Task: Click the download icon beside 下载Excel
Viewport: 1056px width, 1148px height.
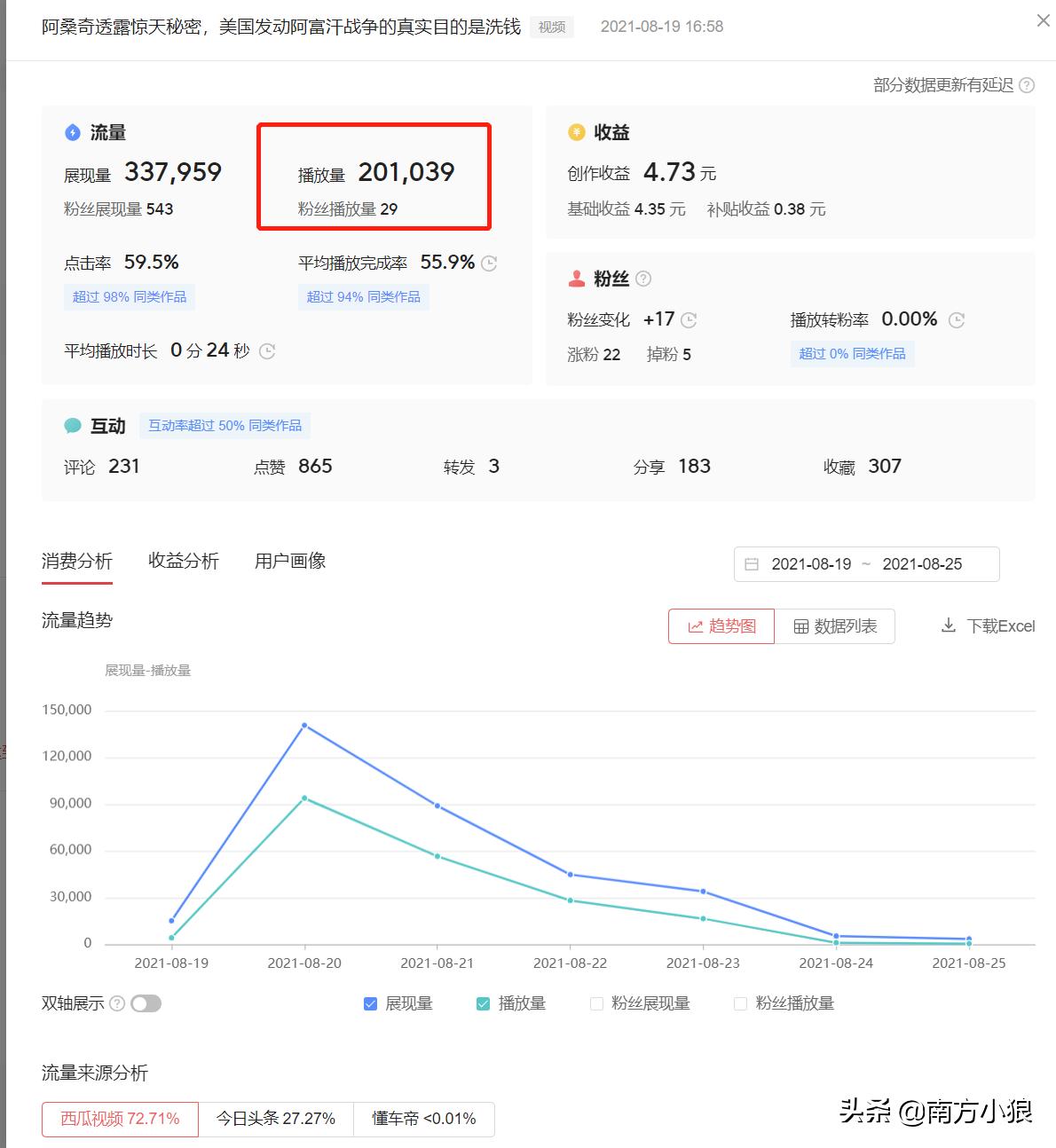Action: pyautogui.click(x=949, y=625)
